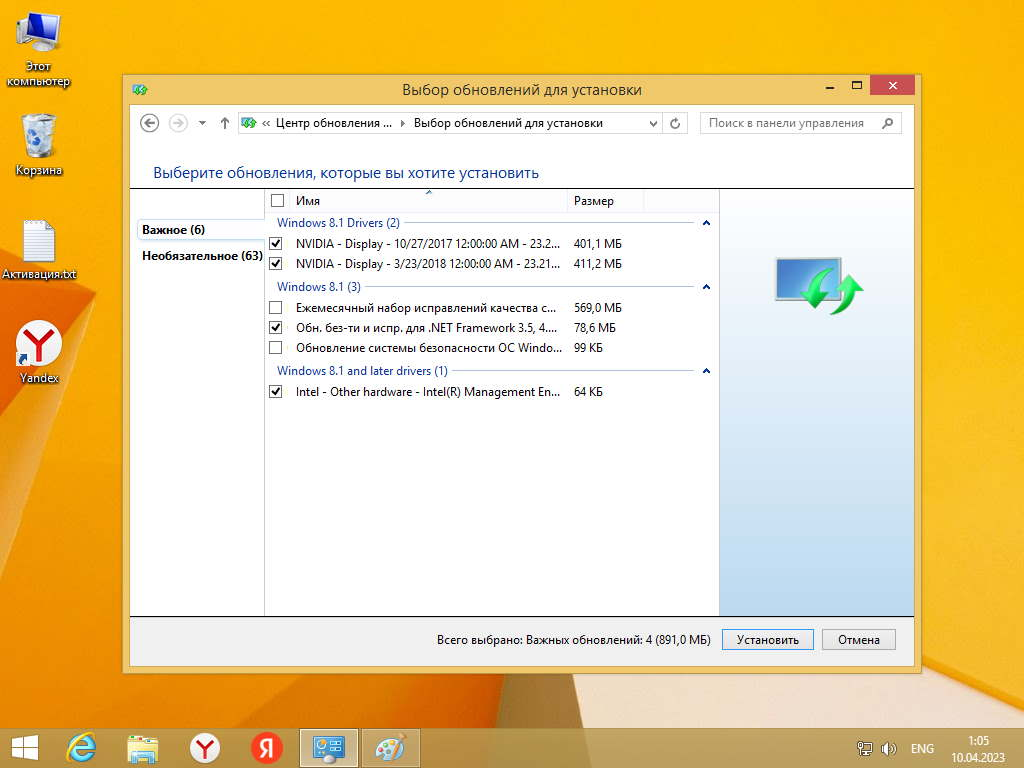Viewport: 1024px width, 768px height.
Task: Collapse the Windows 8.1 (3) group
Action: 707,287
